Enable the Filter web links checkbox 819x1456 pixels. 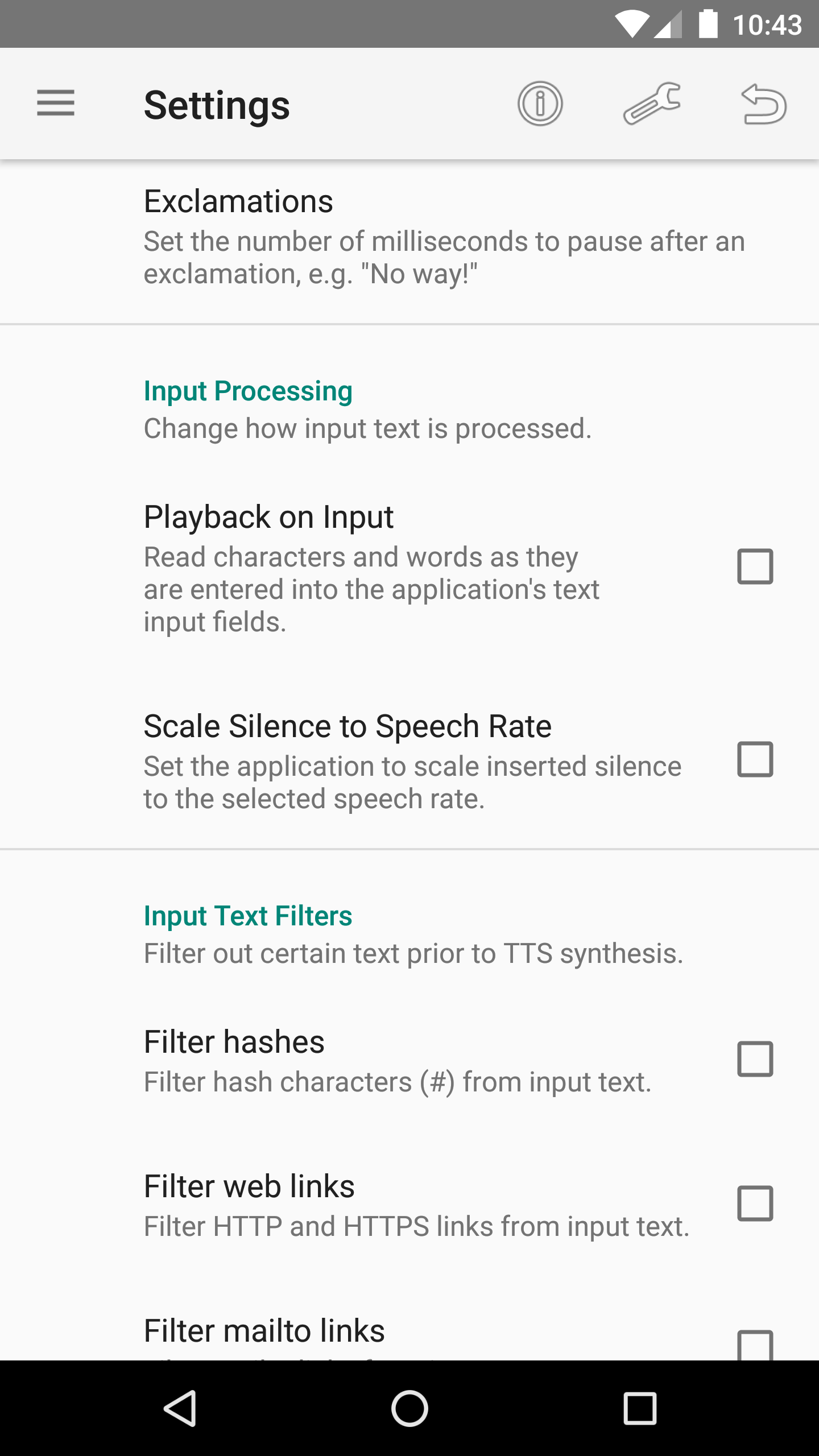755,1203
